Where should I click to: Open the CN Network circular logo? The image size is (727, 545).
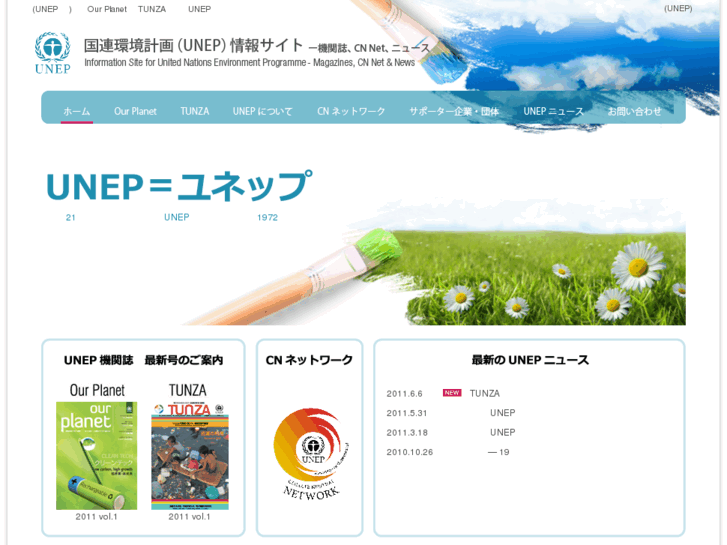click(x=311, y=454)
